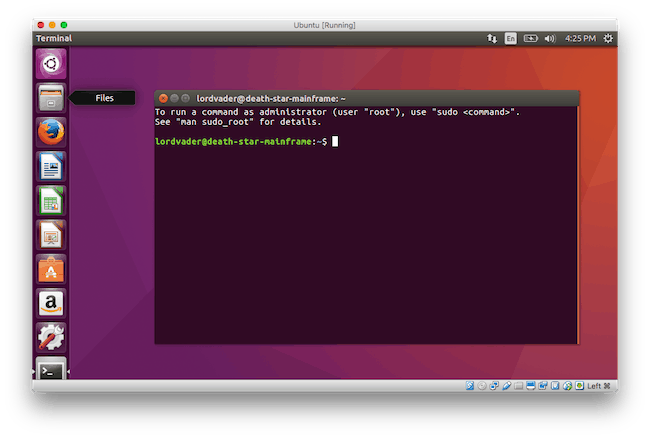Click the Files tooltip label
This screenshot has height=438, width=650.
(x=104, y=98)
